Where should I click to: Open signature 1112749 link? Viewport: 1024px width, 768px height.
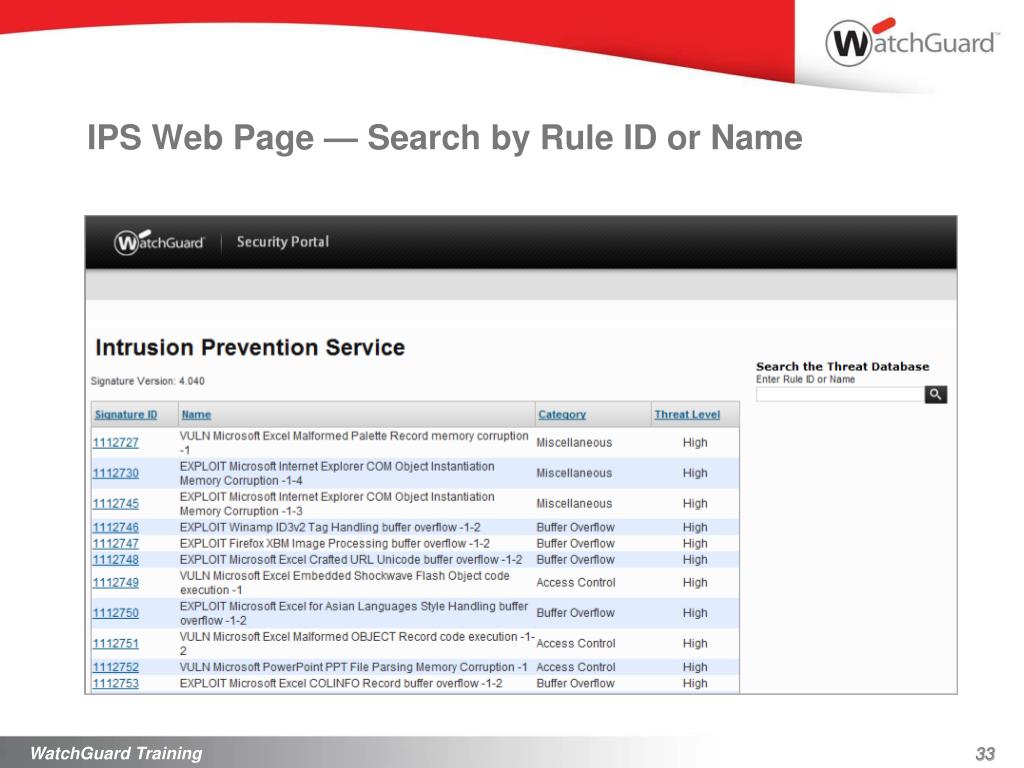pos(116,583)
